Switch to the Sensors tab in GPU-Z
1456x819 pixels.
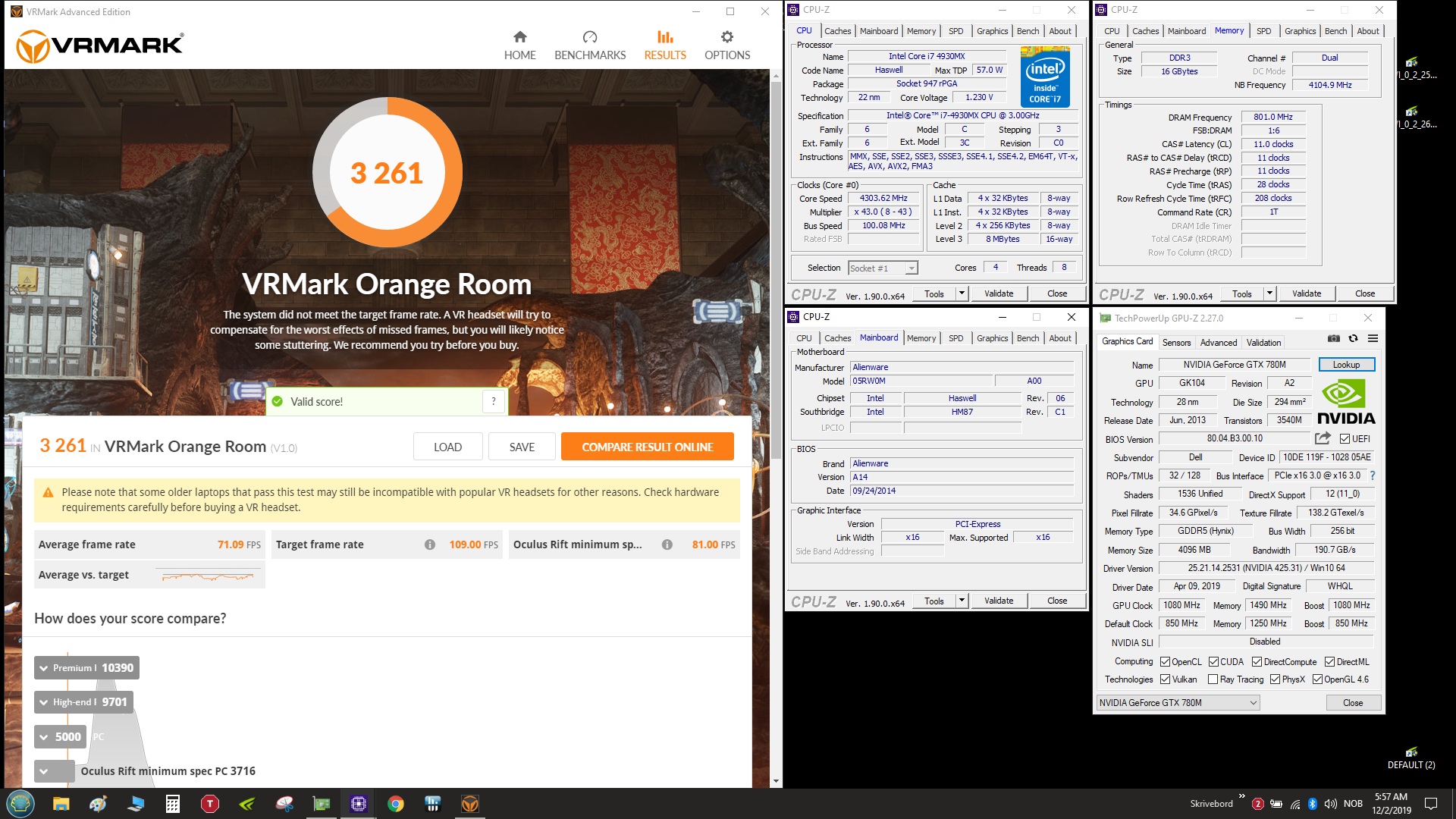tap(1176, 343)
